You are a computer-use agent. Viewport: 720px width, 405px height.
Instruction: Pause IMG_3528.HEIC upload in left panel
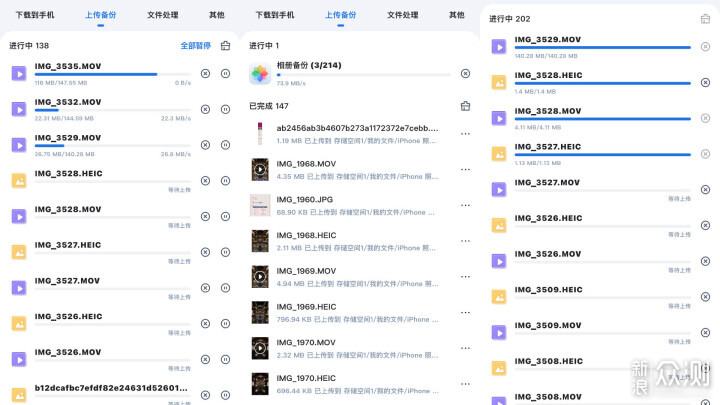click(225, 181)
